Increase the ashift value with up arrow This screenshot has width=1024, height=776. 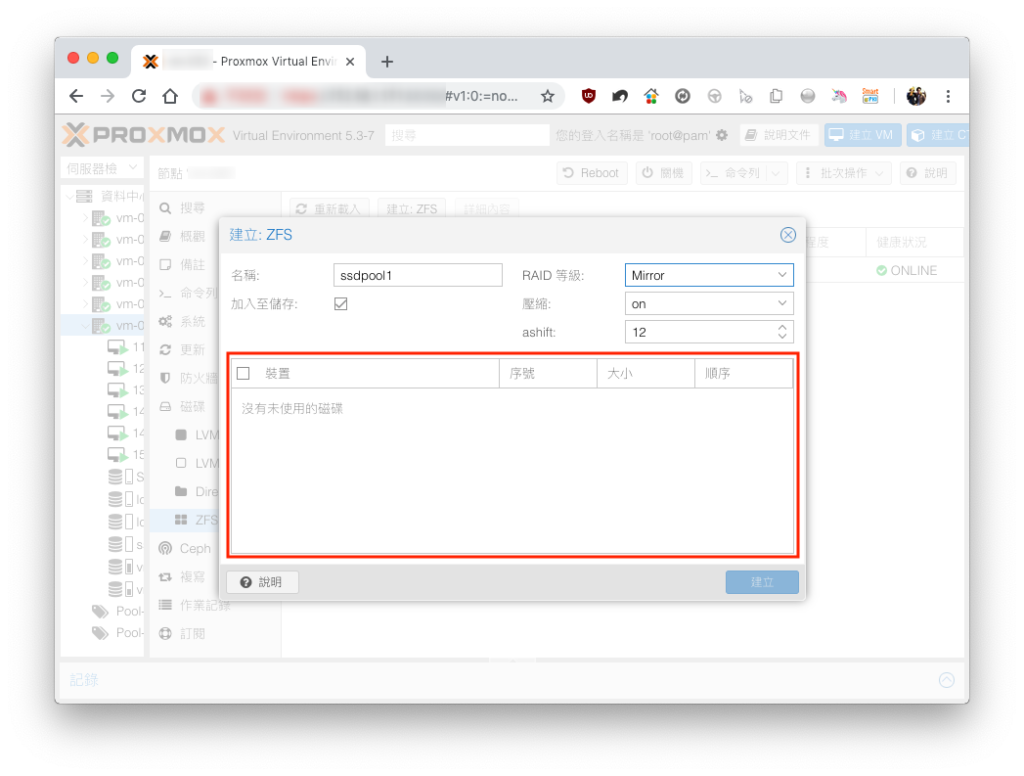(782, 327)
